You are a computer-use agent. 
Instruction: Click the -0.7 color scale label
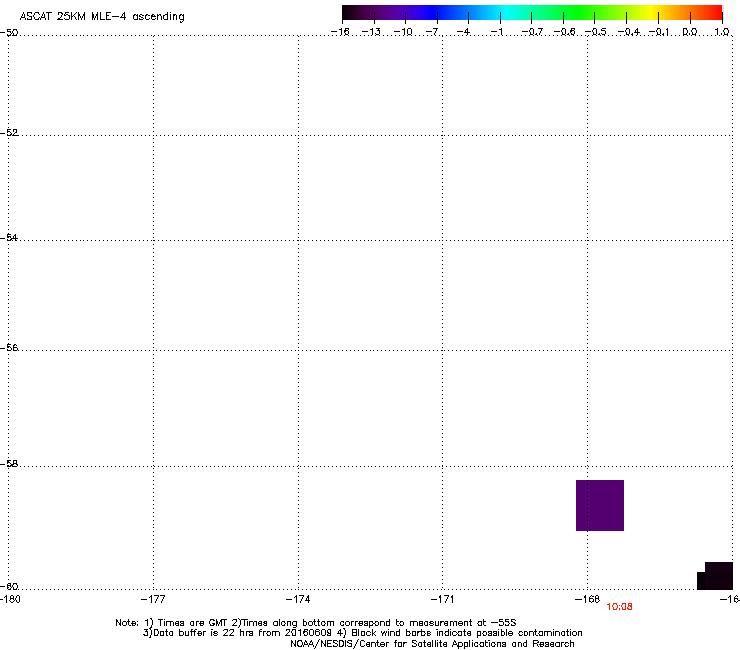click(532, 32)
